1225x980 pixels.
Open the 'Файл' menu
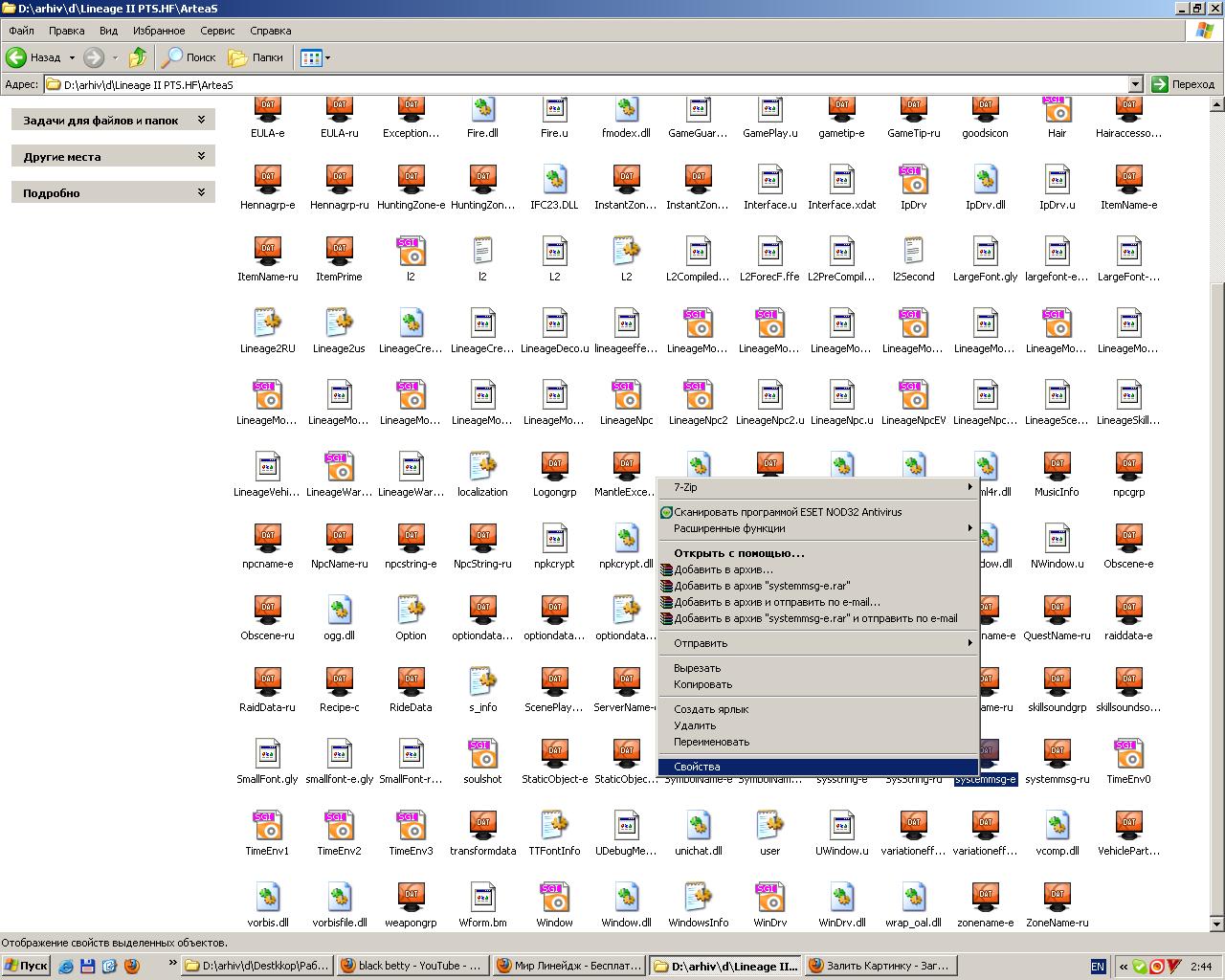point(21,31)
